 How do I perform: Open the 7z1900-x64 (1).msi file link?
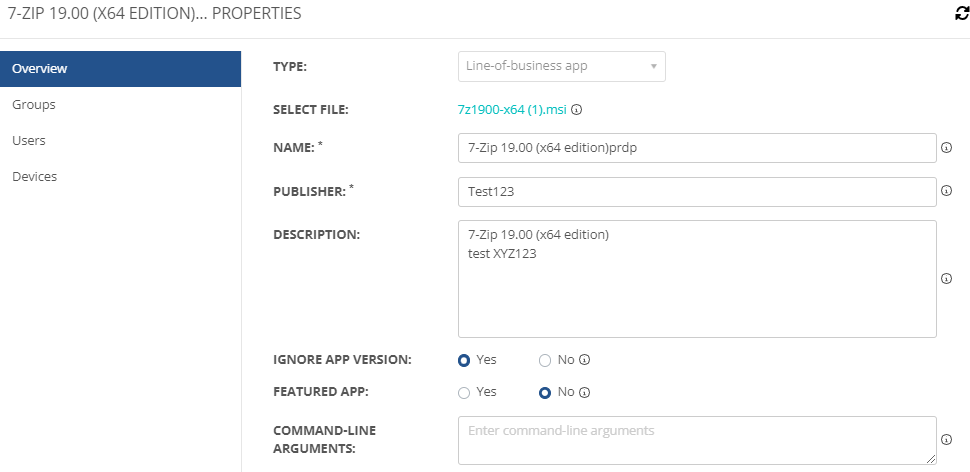point(512,111)
